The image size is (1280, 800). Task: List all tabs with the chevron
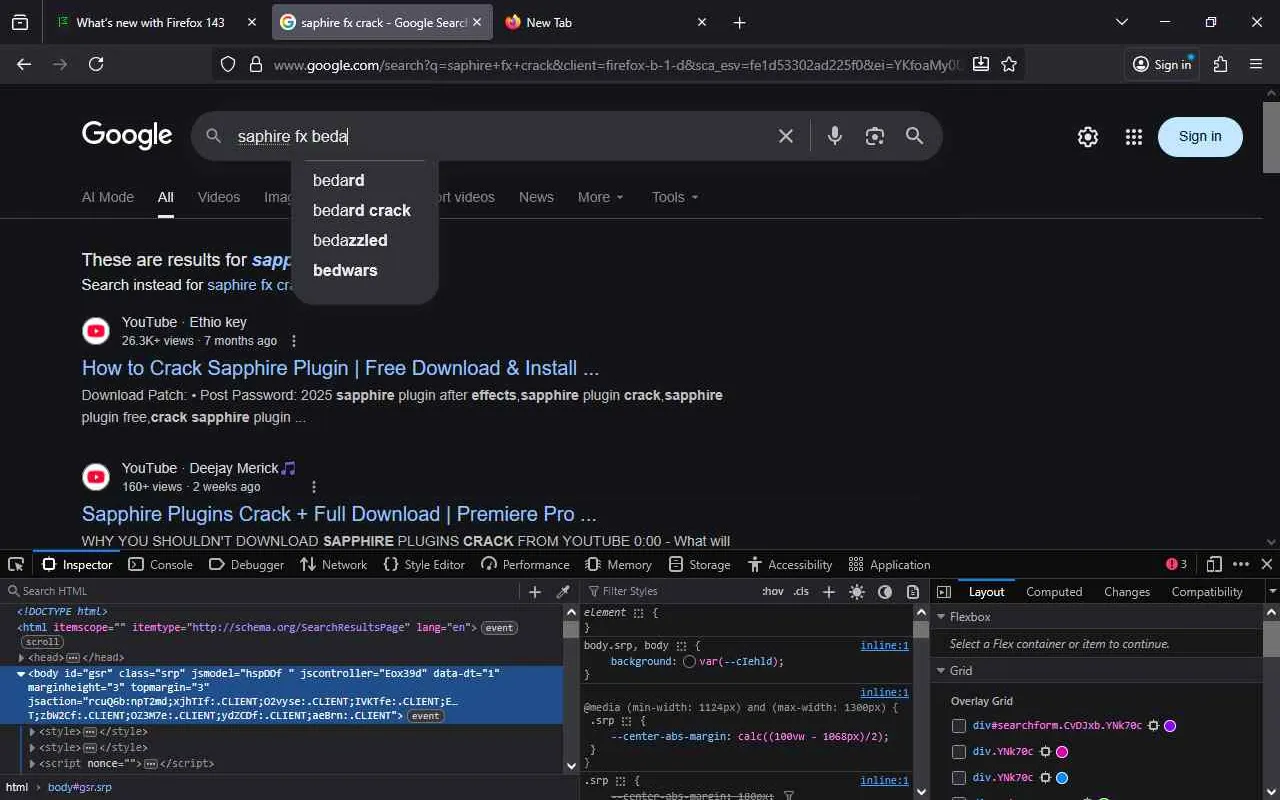click(x=1122, y=22)
